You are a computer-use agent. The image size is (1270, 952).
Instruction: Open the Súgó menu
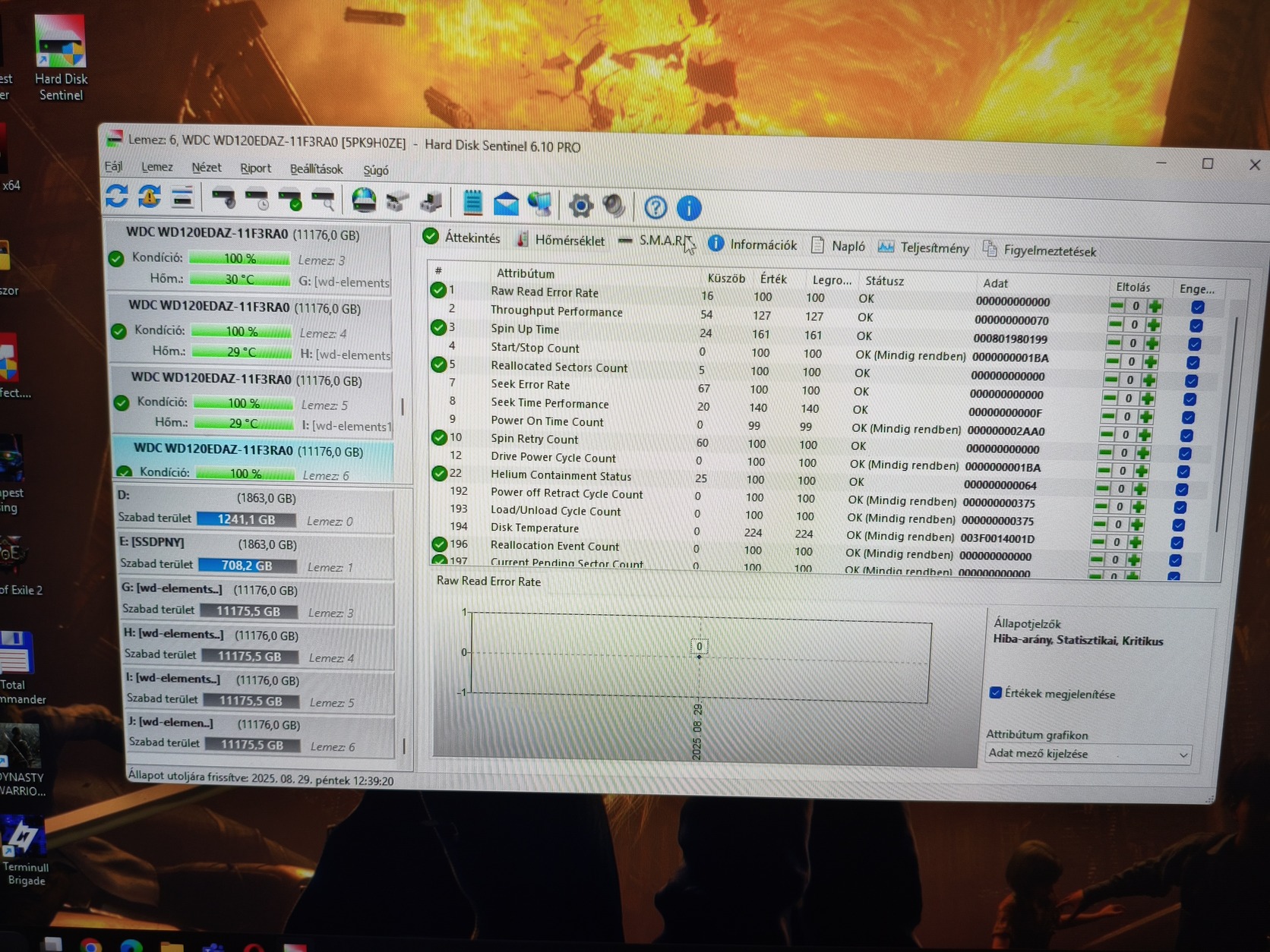click(375, 170)
